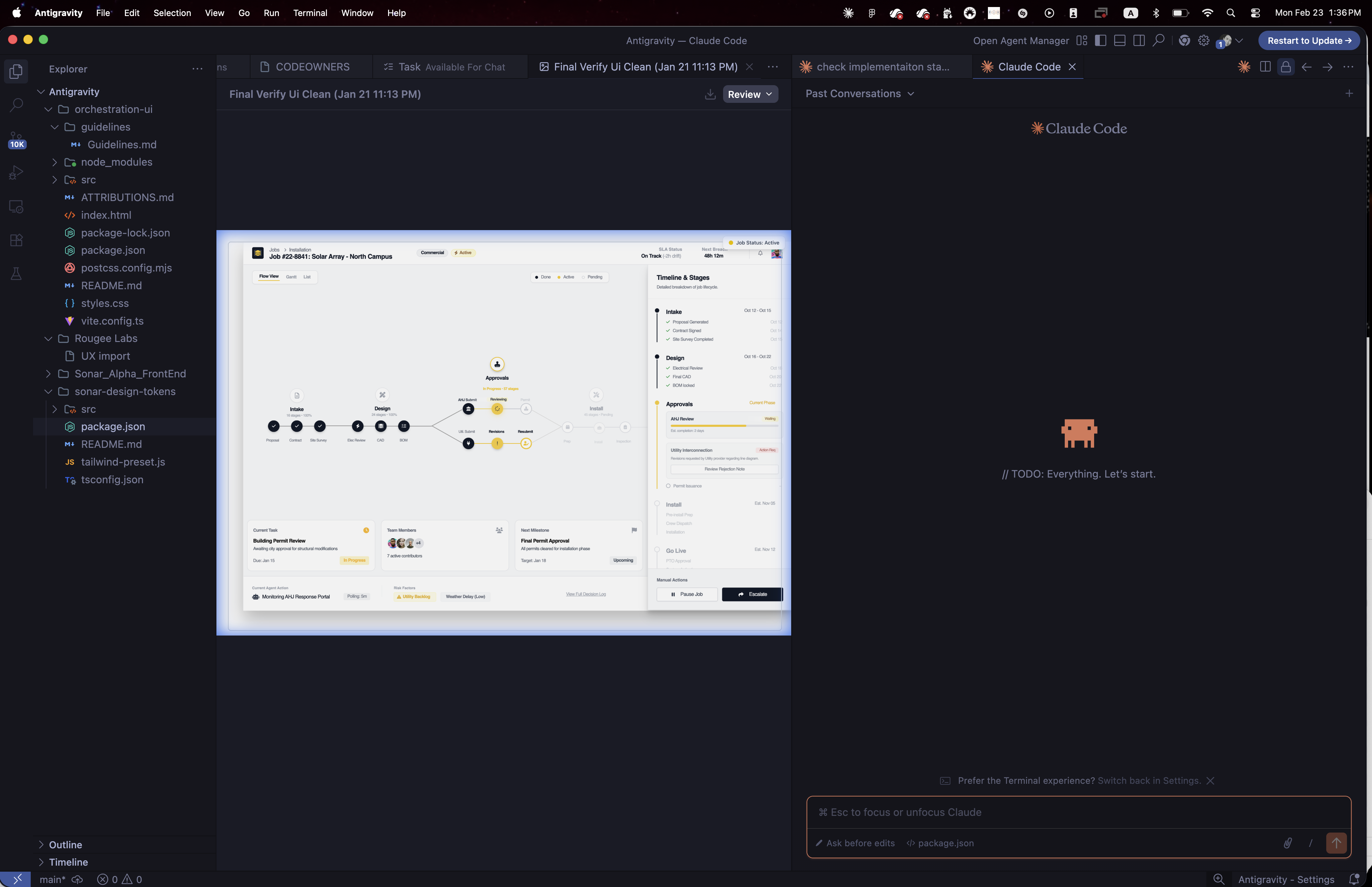Open the Extensions view icon

pos(16,240)
